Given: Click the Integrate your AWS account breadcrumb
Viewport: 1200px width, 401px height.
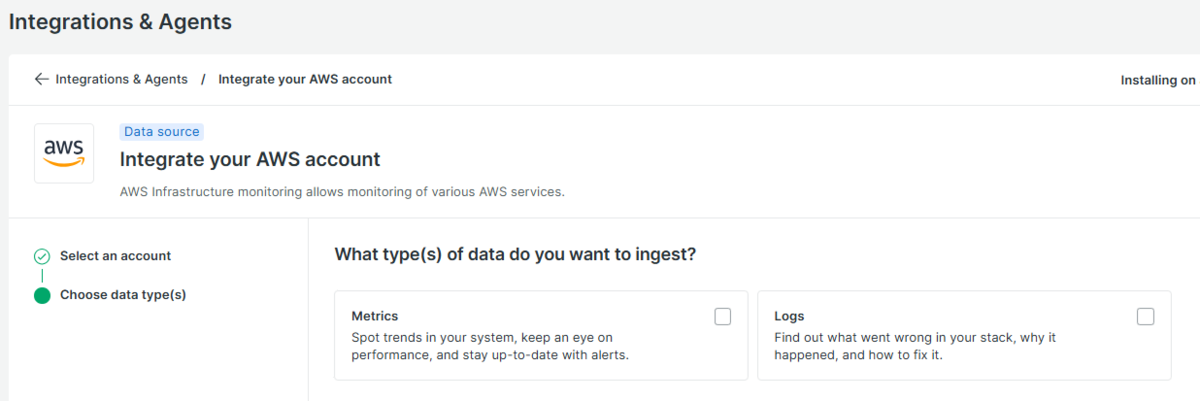Looking at the screenshot, I should click(305, 79).
